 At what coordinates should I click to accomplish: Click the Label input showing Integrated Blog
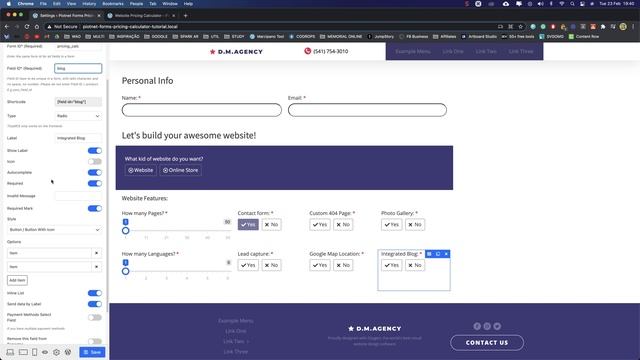pyautogui.click(x=78, y=138)
